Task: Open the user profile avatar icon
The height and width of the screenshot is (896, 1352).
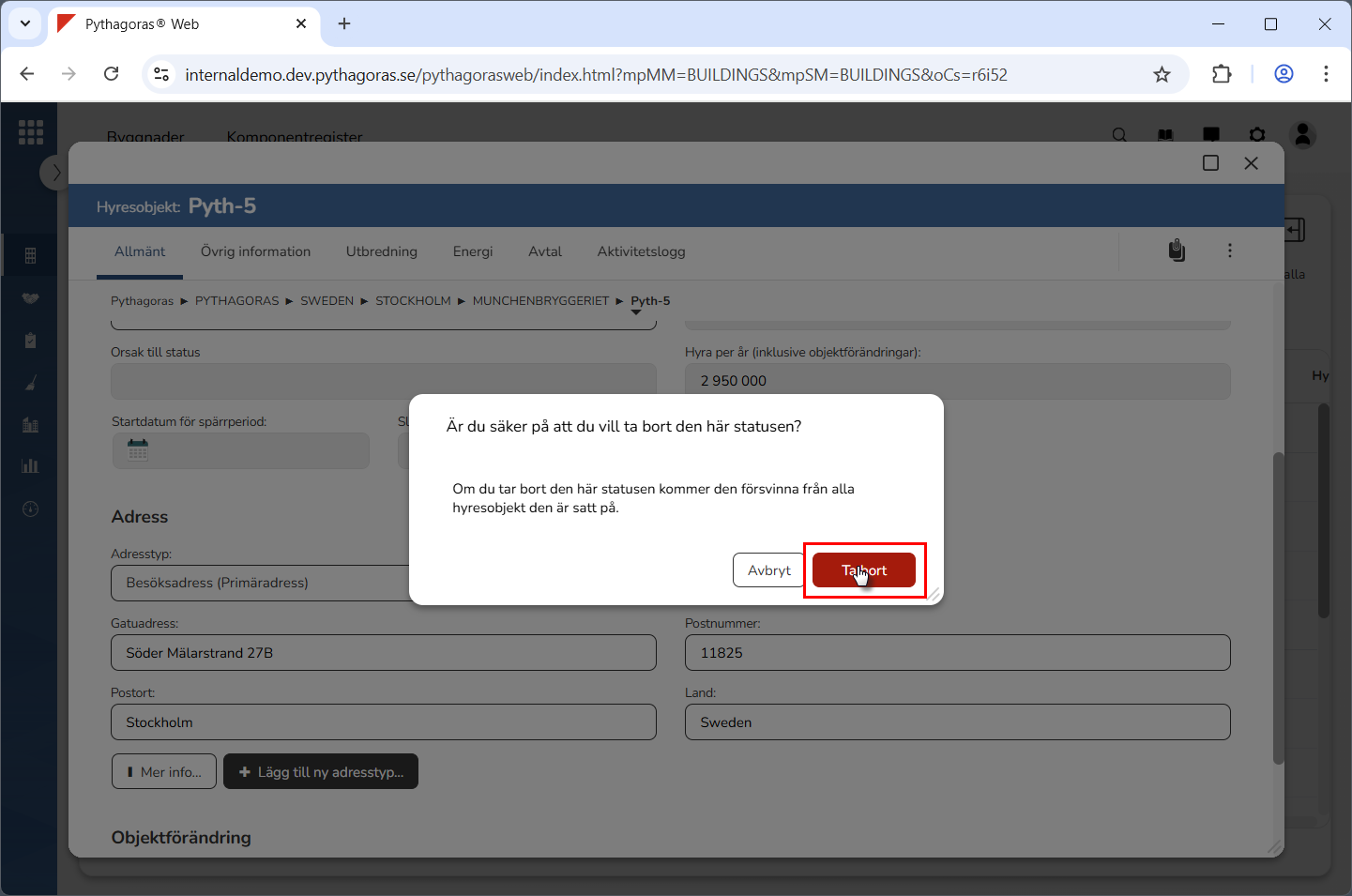Action: 1302,136
